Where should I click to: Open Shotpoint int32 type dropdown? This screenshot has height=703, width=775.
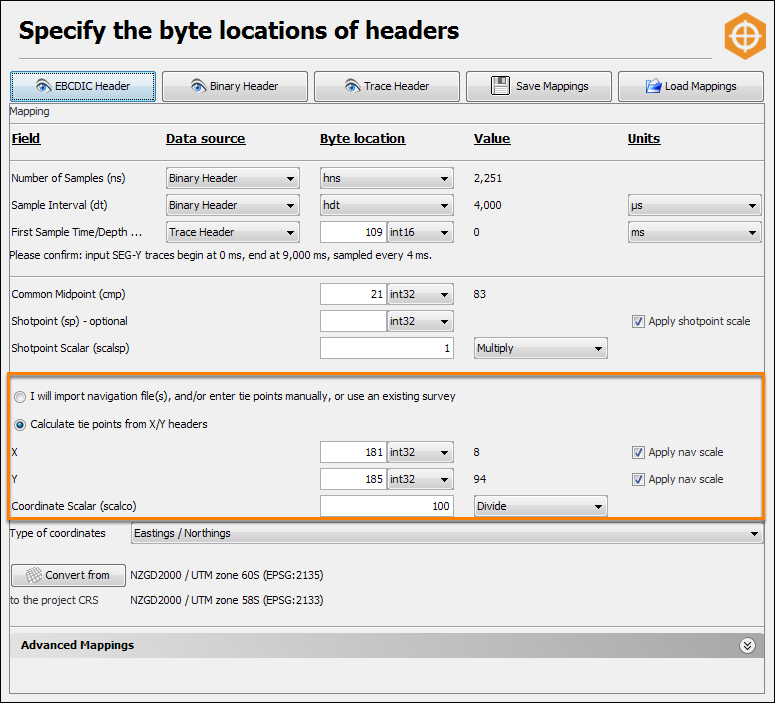click(420, 321)
